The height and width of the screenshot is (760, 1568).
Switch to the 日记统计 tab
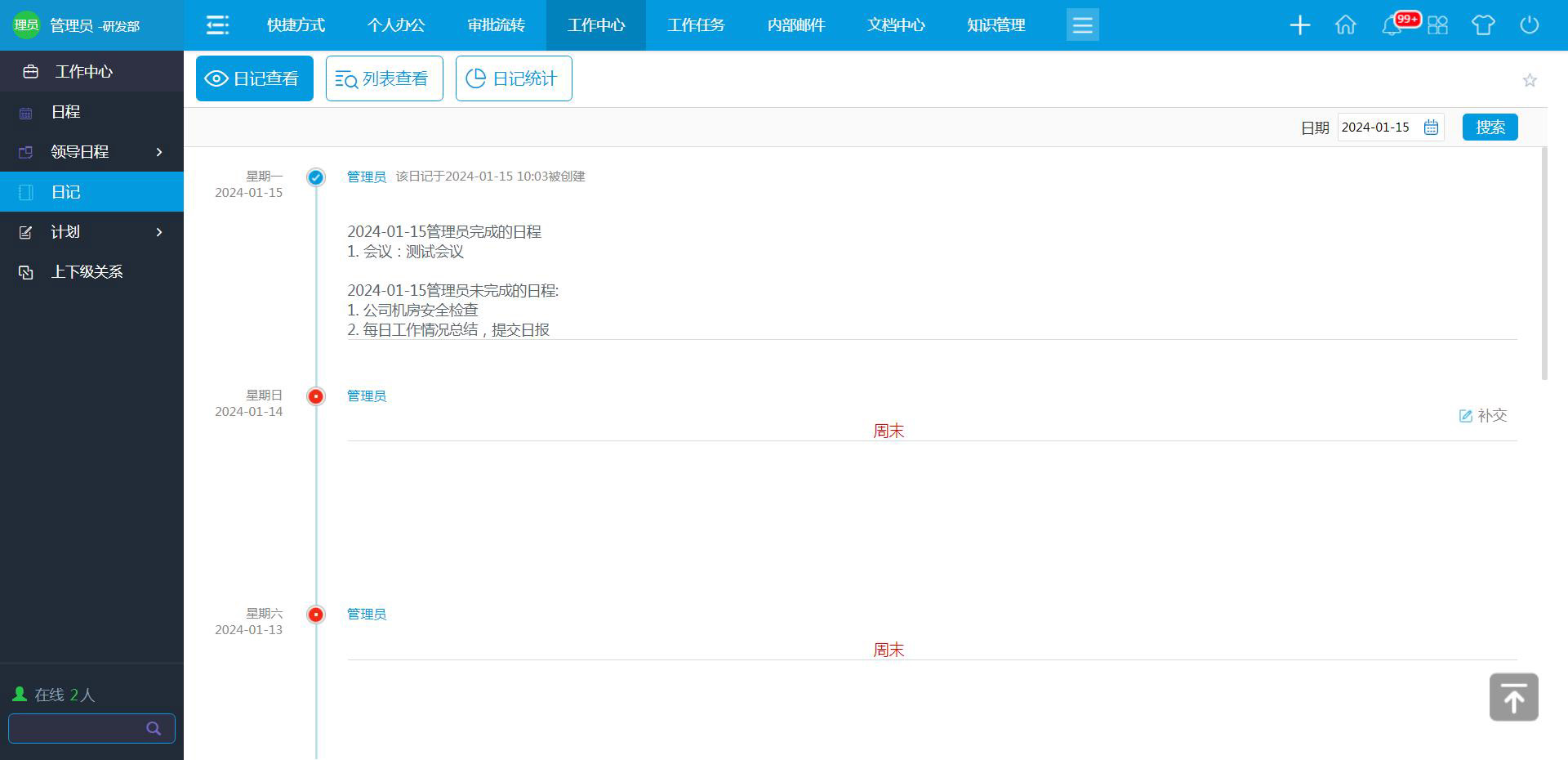514,78
